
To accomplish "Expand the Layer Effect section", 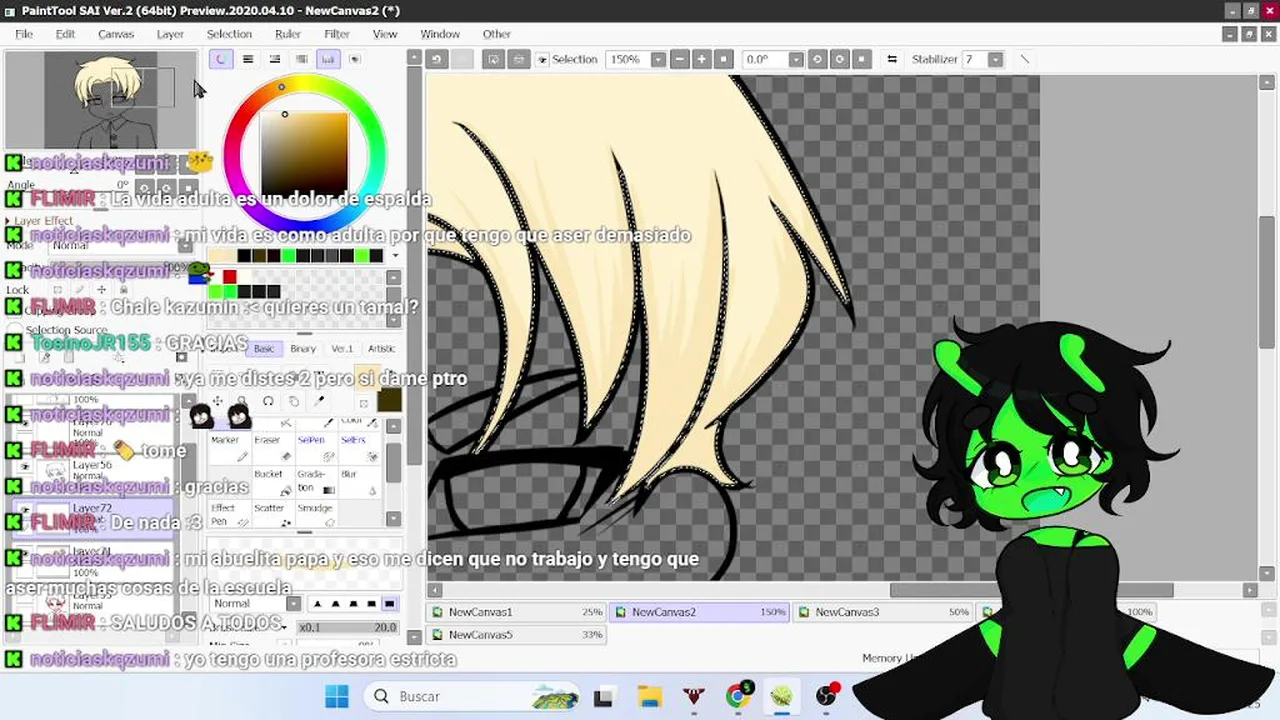I will (x=39, y=221).
